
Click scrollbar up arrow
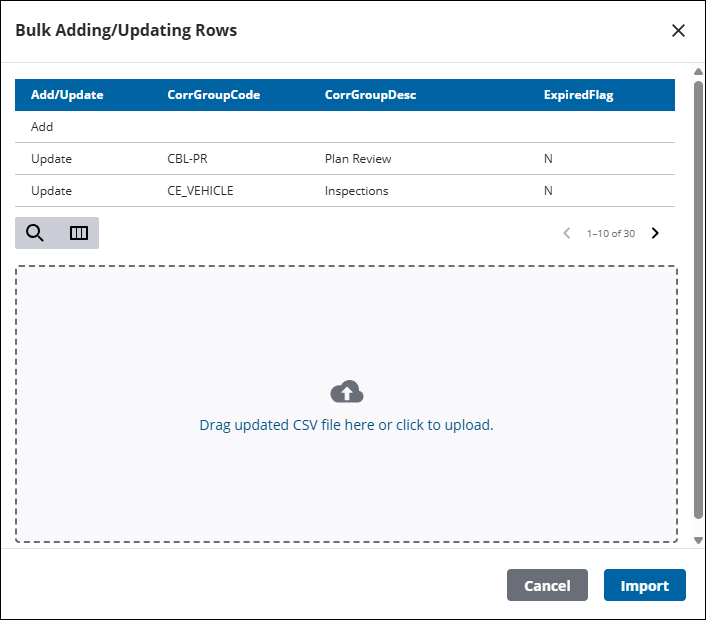[698, 72]
